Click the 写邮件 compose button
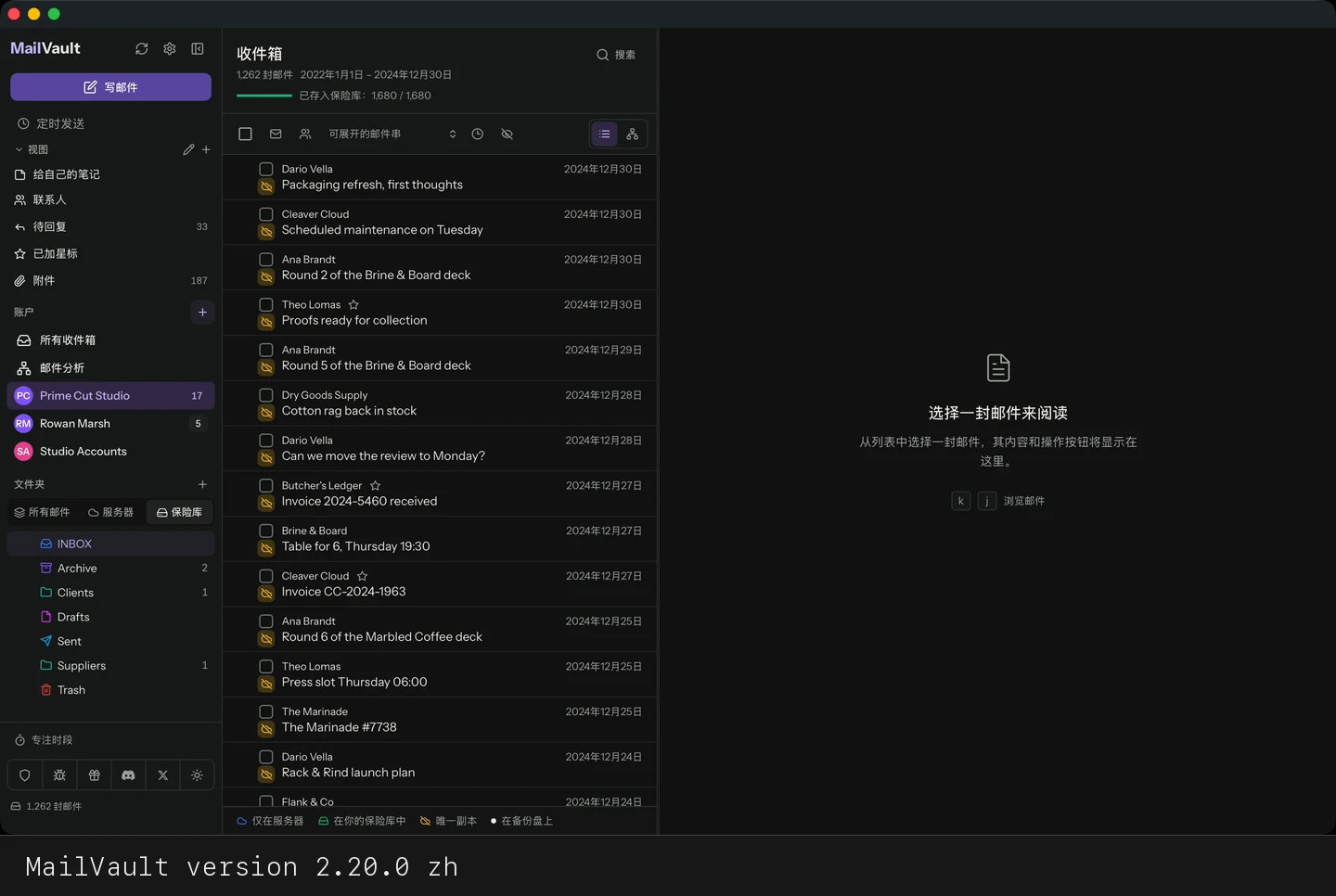This screenshot has width=1336, height=896. click(110, 87)
